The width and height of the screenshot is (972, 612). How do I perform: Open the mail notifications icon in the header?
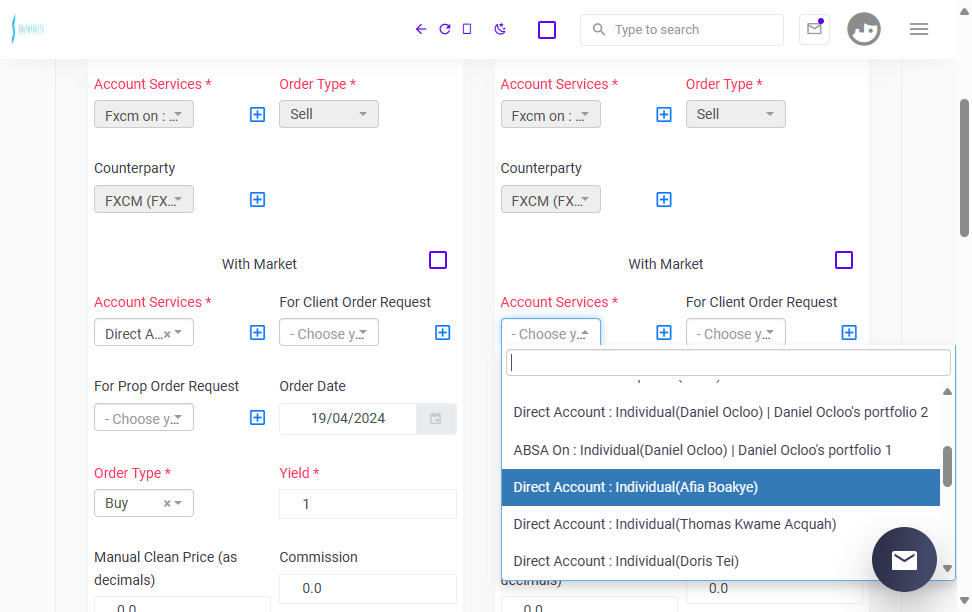814,29
